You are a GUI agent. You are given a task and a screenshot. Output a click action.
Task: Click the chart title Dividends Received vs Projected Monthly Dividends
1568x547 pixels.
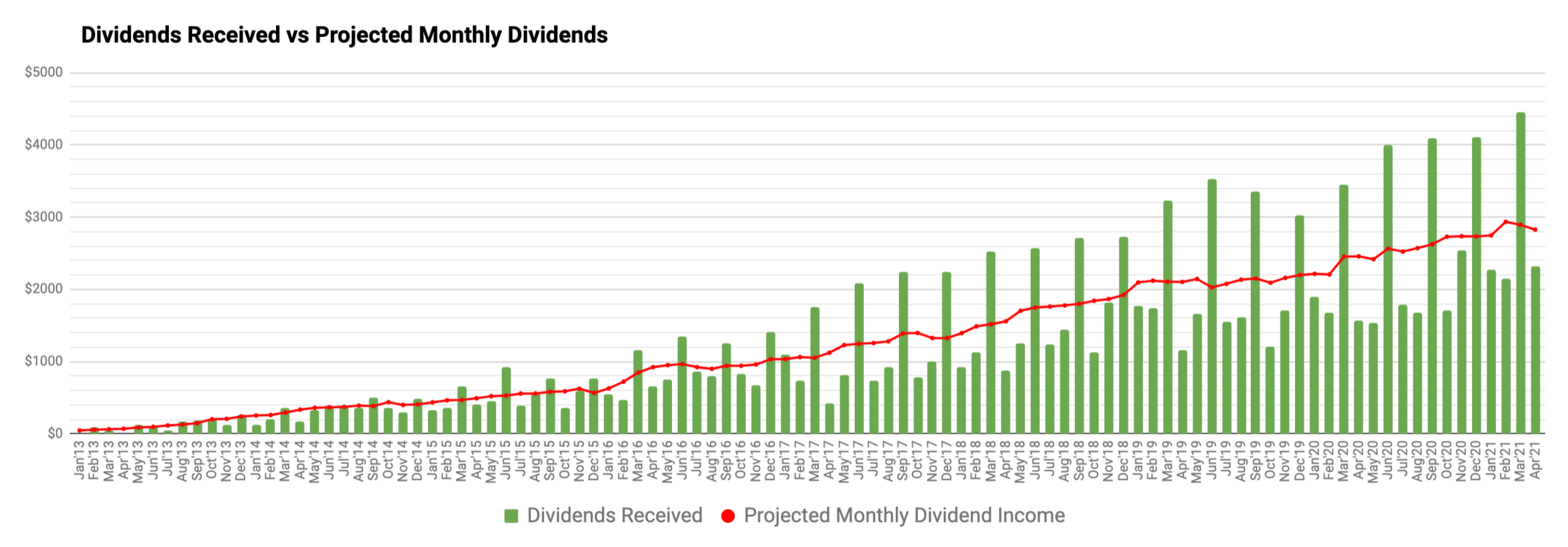(344, 35)
